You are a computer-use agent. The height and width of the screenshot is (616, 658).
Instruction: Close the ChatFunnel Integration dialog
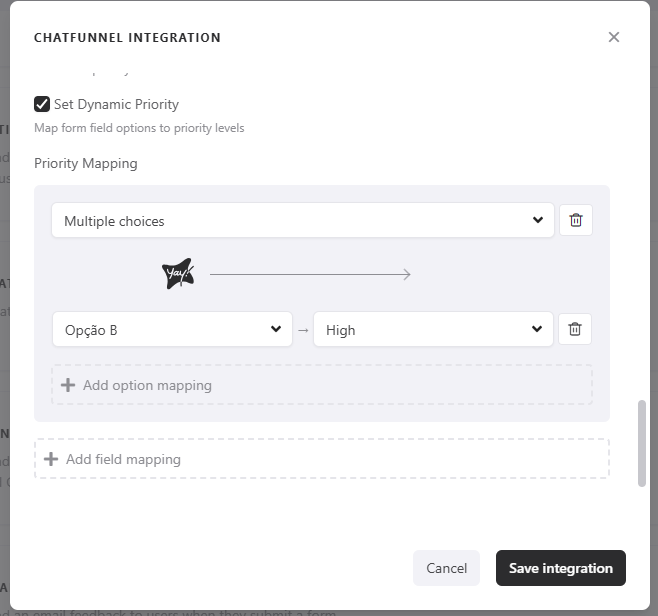pos(614,37)
